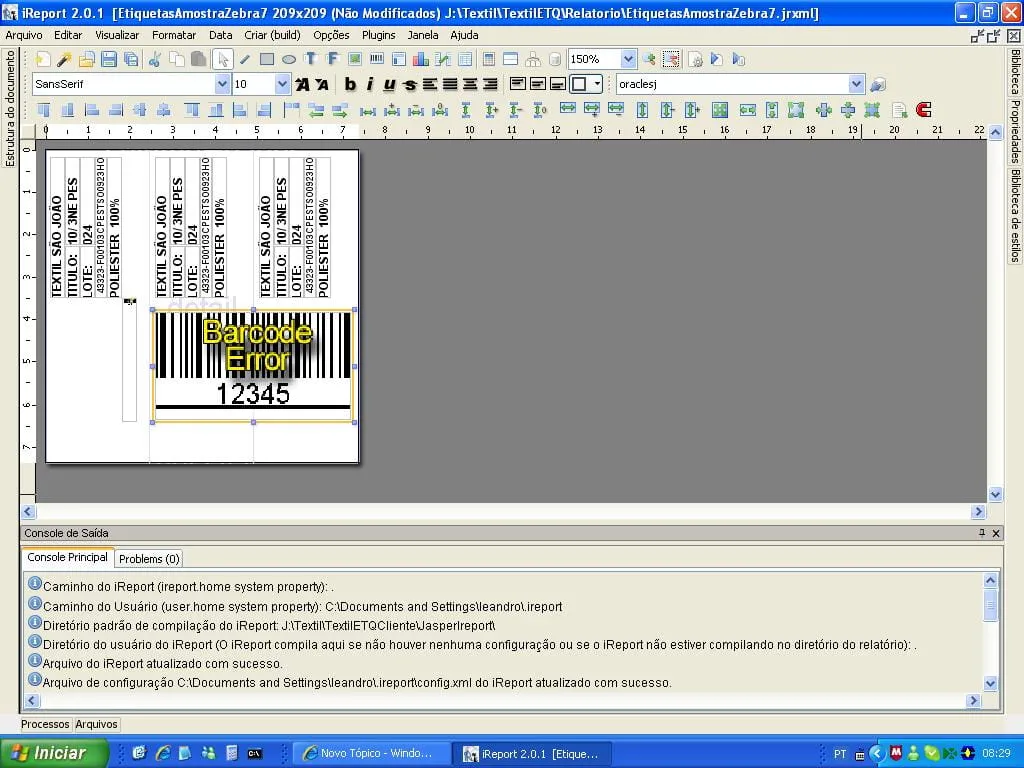Click the red magnet snap icon
This screenshot has width=1024, height=768.
tap(923, 110)
